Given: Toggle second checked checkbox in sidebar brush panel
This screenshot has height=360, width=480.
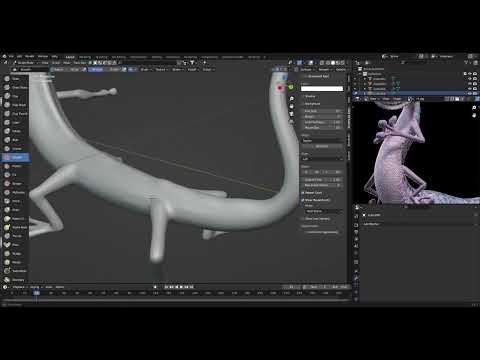Looking at the screenshot, I should [x=303, y=200].
